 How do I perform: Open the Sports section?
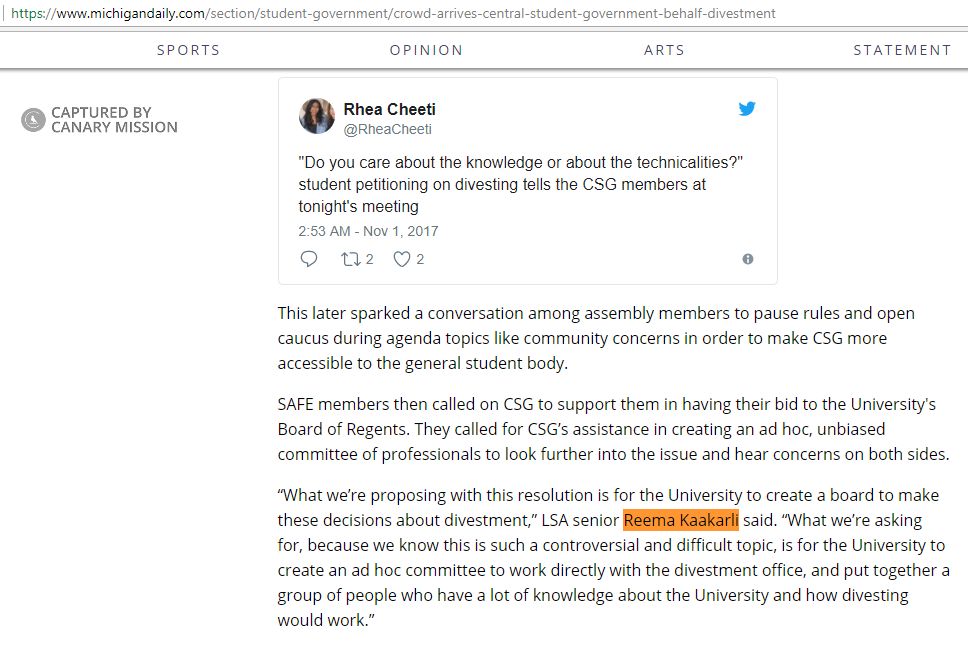[188, 50]
